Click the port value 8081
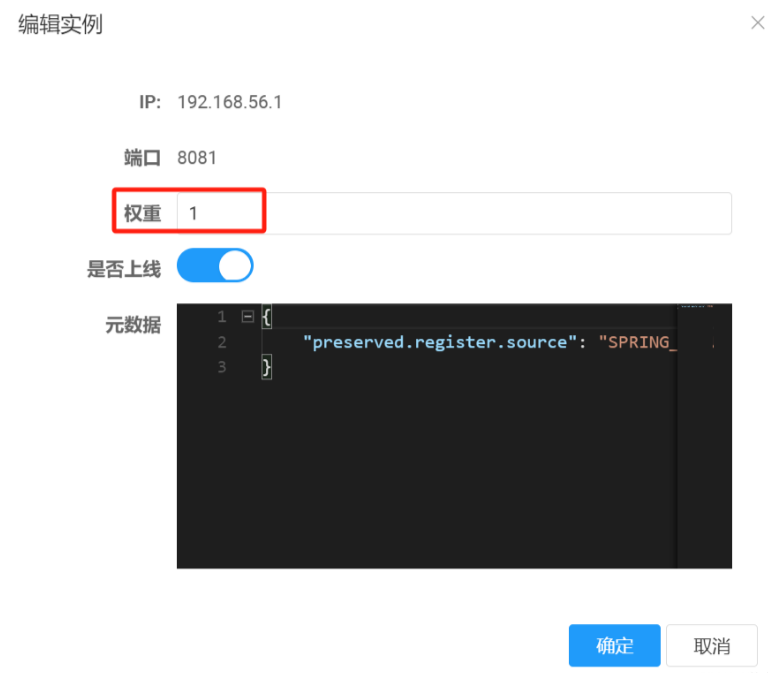 (x=196, y=158)
